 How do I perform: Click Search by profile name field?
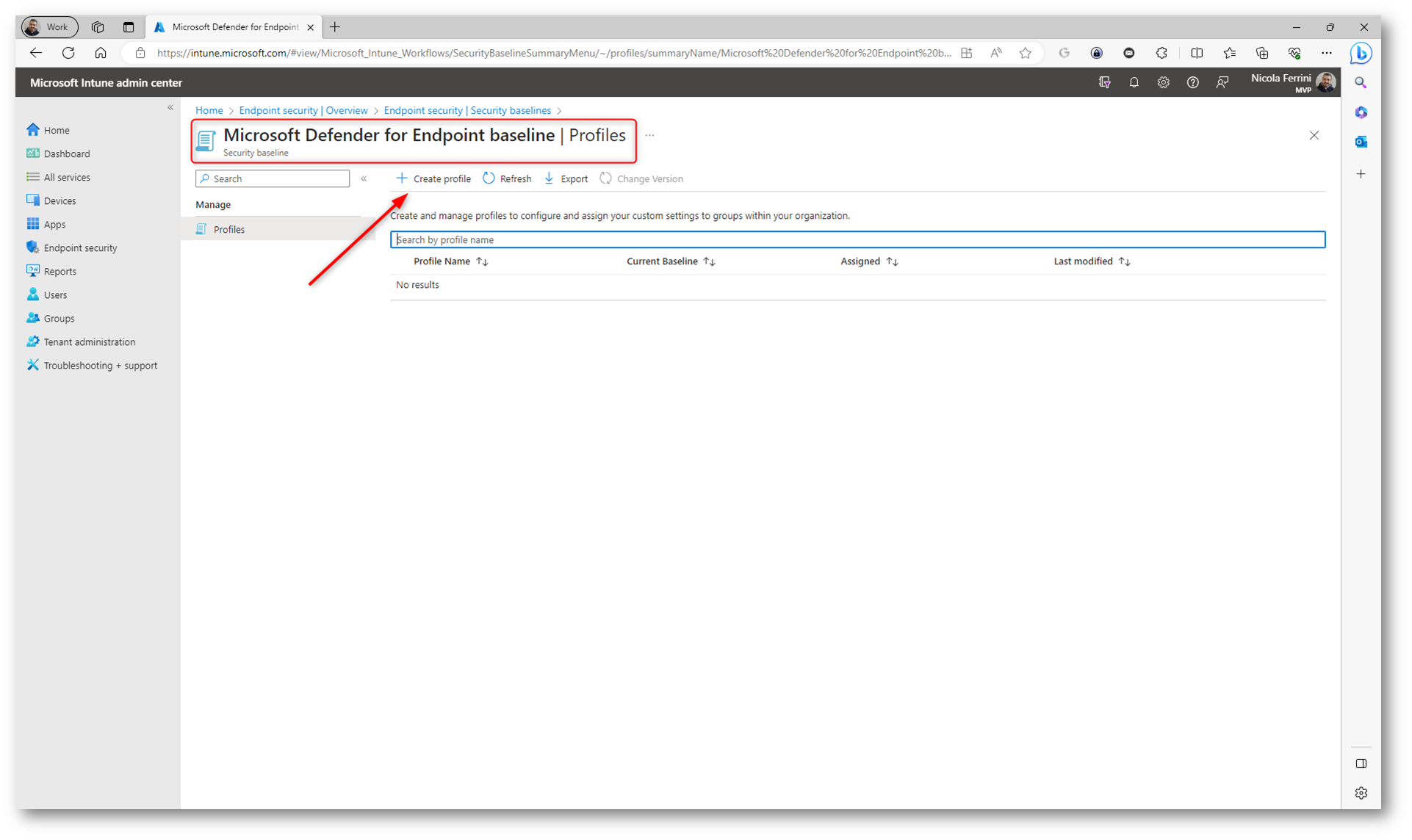[x=857, y=239]
